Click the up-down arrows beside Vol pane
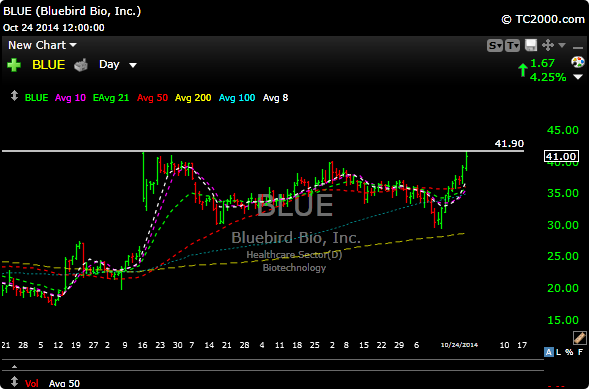The width and height of the screenshot is (589, 389). point(14,381)
